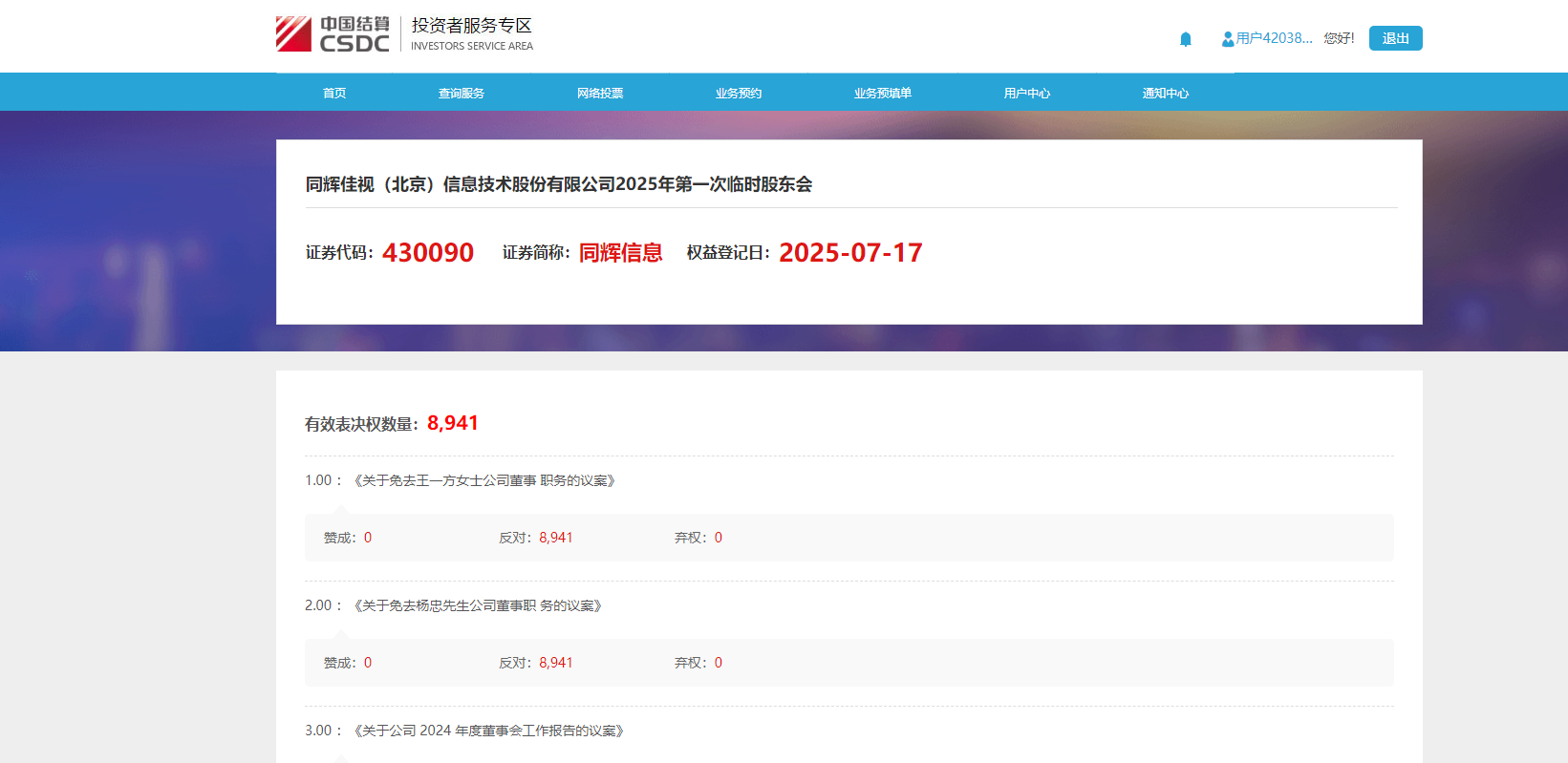Click proposal 3.00 about 2024 年度董事会工作报告
1568x763 pixels.
(489, 731)
